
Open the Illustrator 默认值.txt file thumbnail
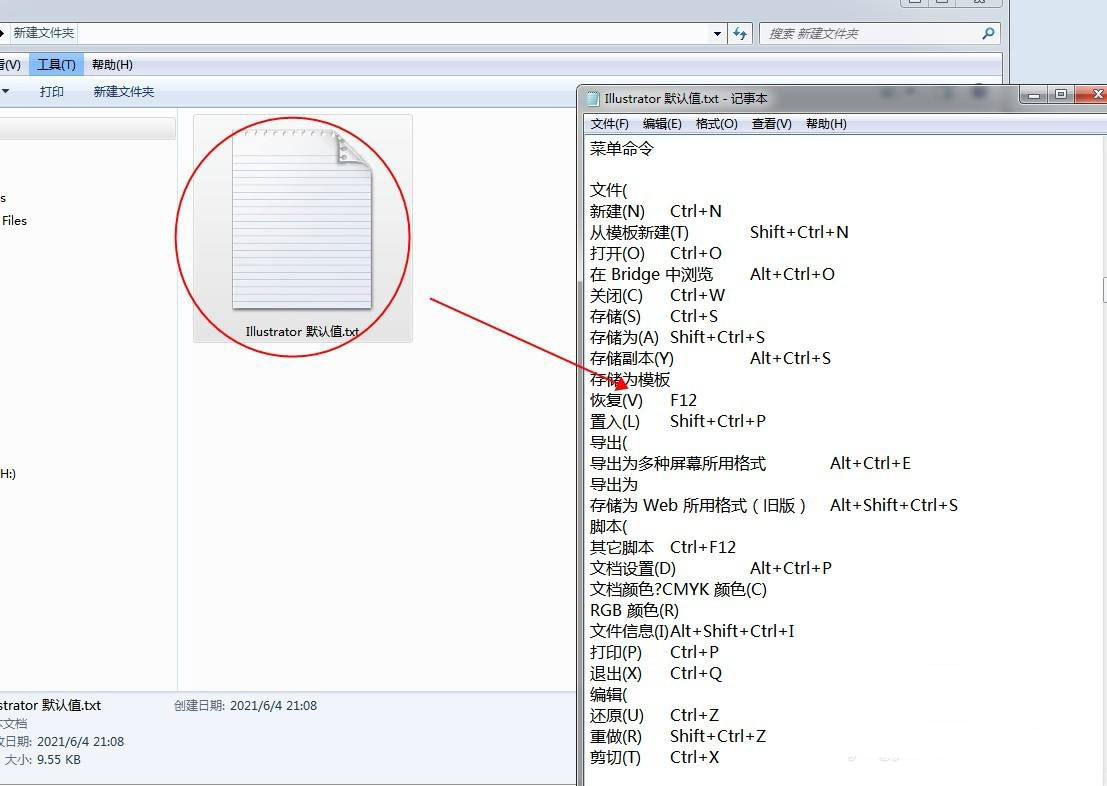[302, 228]
